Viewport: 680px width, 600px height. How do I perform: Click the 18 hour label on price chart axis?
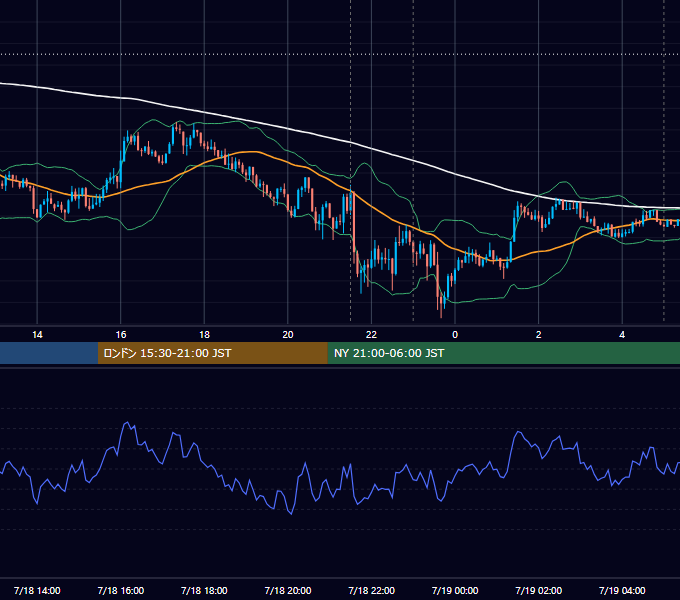tap(204, 335)
